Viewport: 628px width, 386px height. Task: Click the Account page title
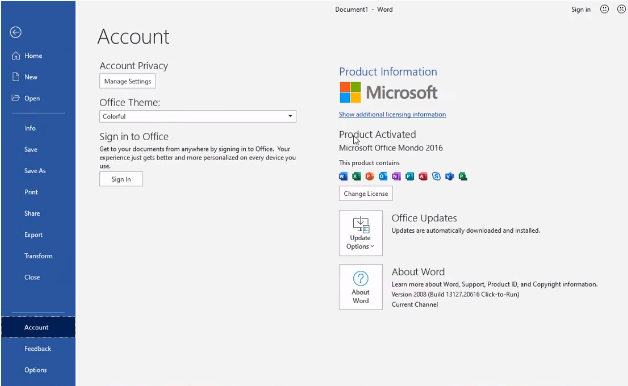(x=133, y=36)
